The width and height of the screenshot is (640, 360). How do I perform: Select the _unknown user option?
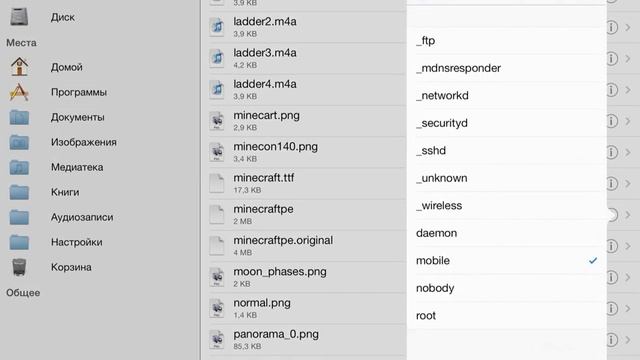click(507, 178)
